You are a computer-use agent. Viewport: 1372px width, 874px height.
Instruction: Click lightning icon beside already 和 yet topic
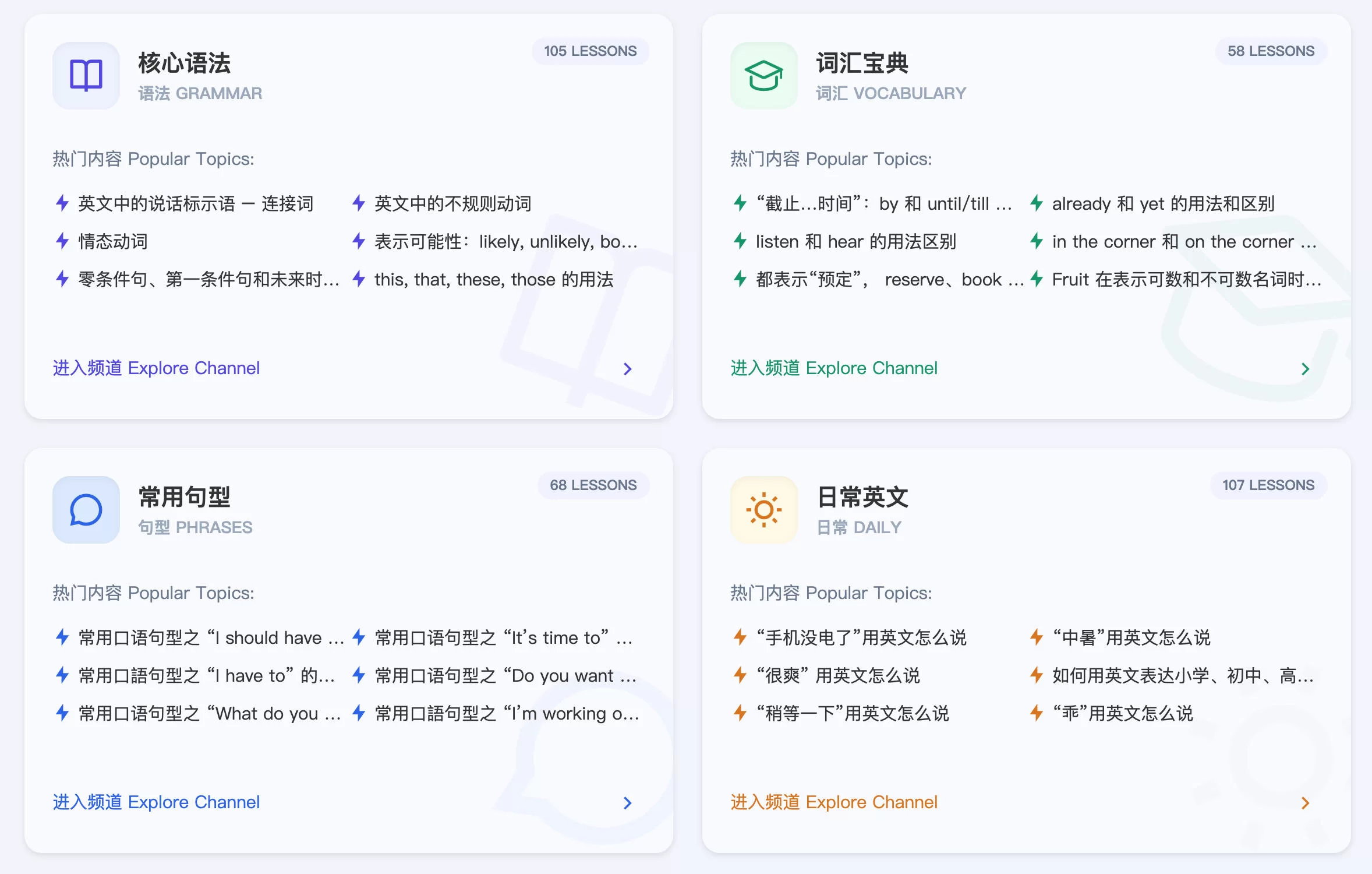click(x=1037, y=203)
